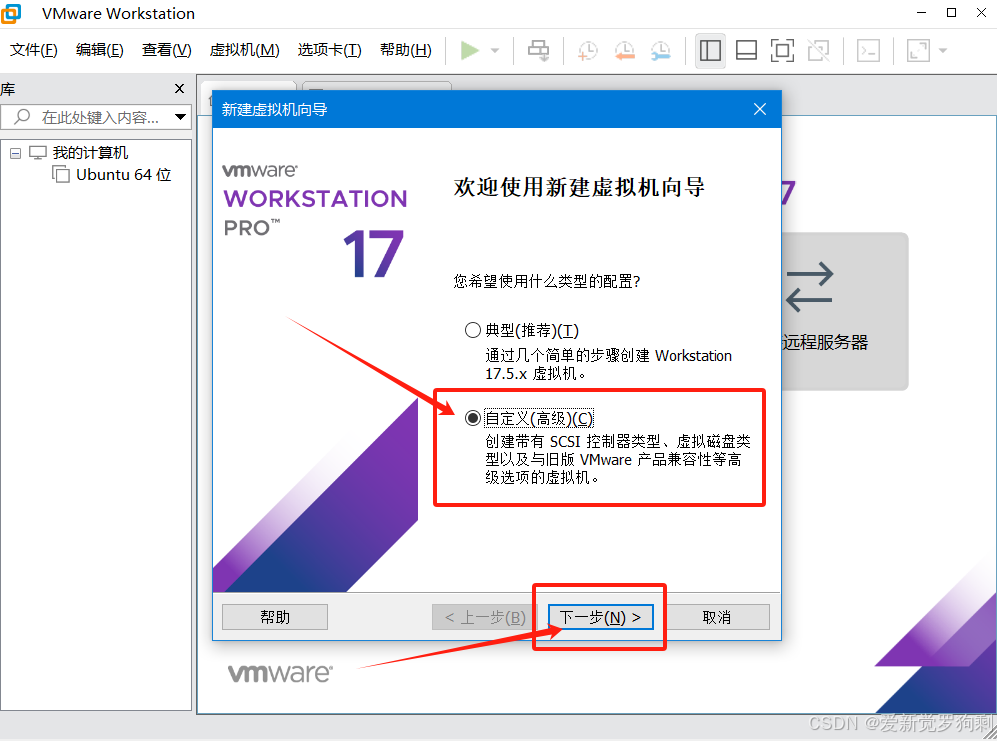This screenshot has height=741, width=997.
Task: Close the 新建虚拟机向导 dialog
Action: 759,109
